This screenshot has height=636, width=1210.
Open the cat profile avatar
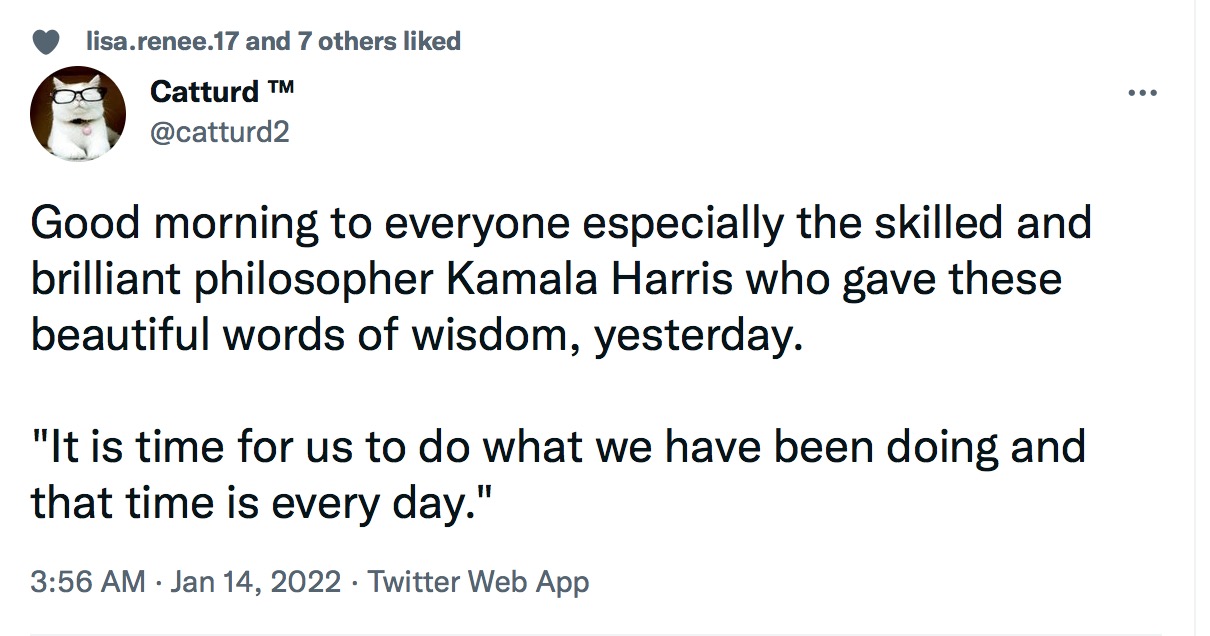click(x=79, y=112)
